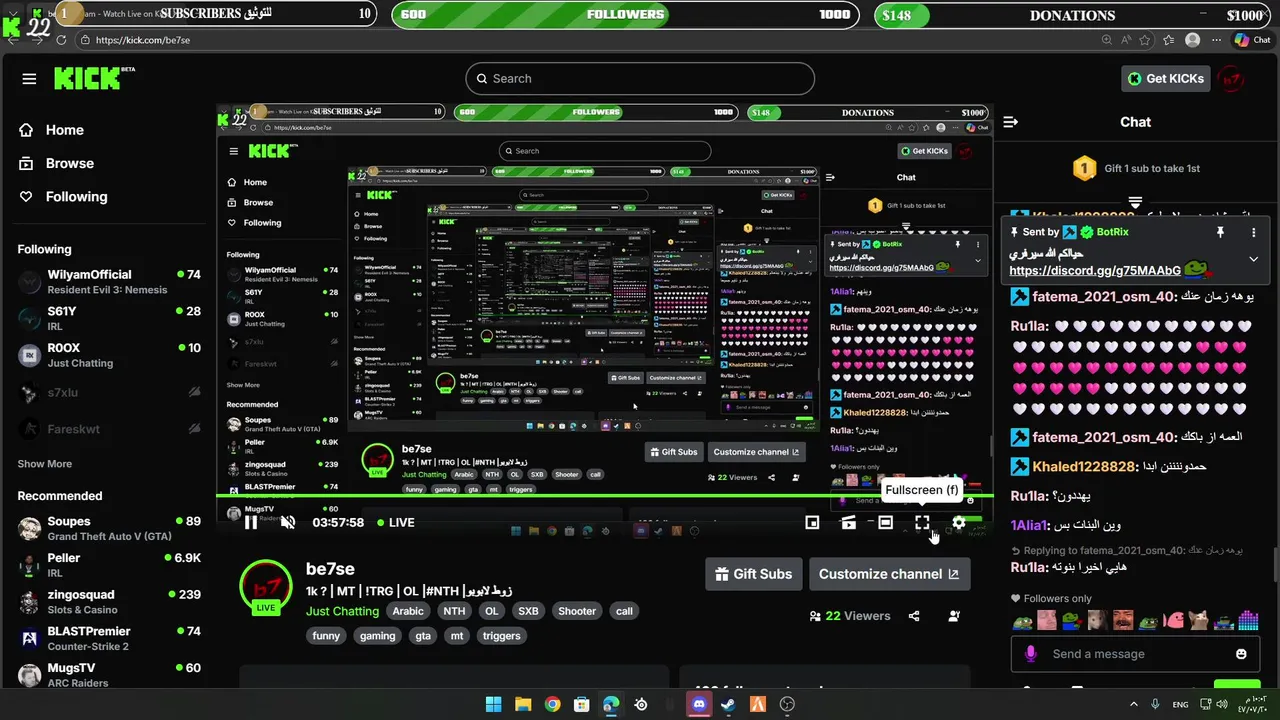Click Get KICKs button

tap(1165, 78)
